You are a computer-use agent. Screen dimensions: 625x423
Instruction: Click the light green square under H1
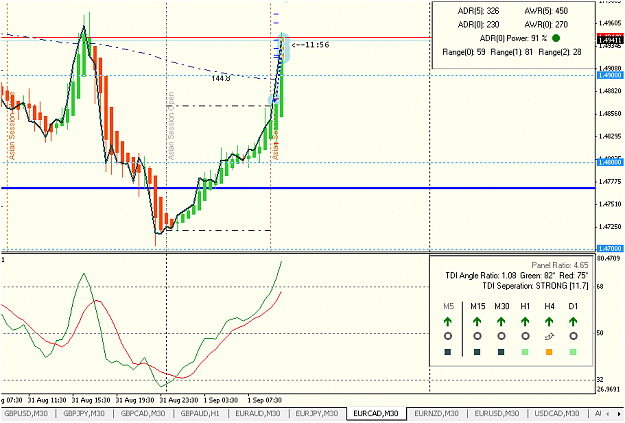coord(525,352)
